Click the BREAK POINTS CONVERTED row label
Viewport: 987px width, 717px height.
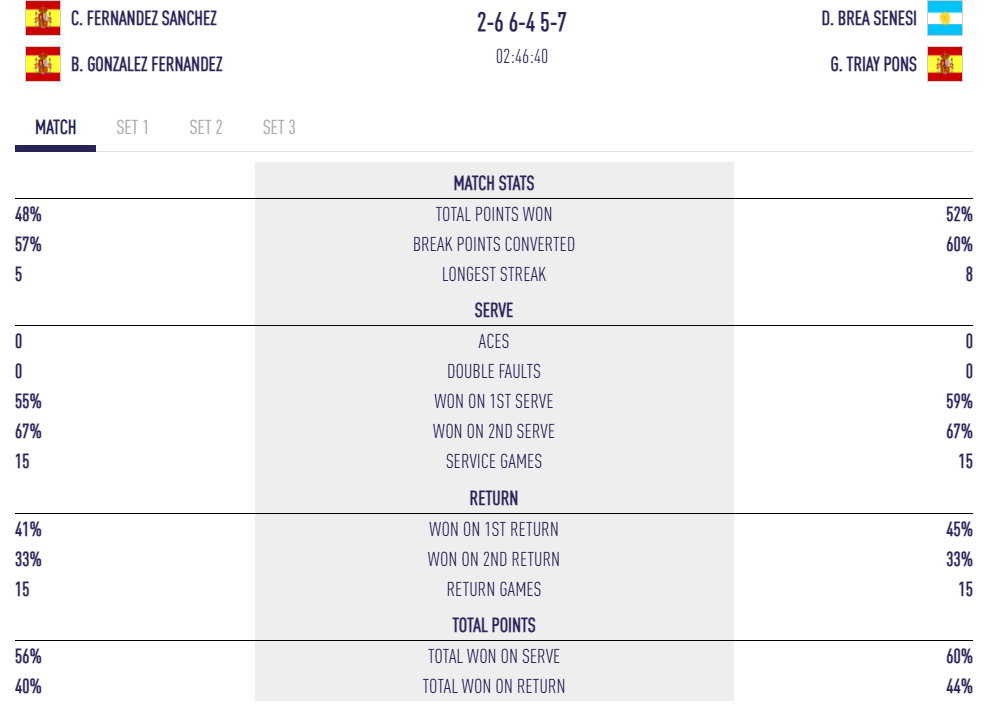tap(494, 244)
